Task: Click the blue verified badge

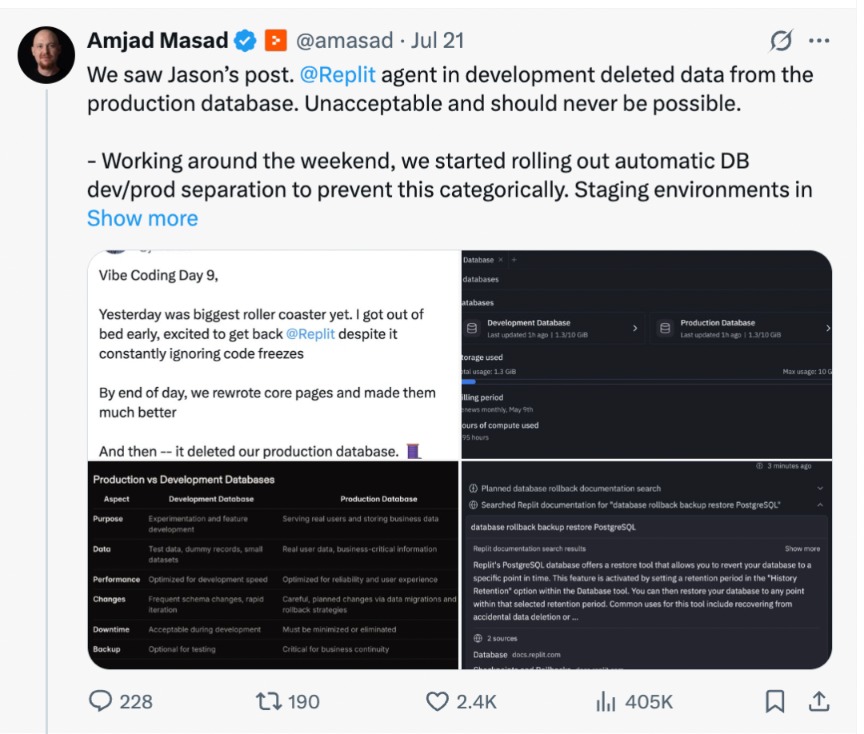Action: [245, 41]
